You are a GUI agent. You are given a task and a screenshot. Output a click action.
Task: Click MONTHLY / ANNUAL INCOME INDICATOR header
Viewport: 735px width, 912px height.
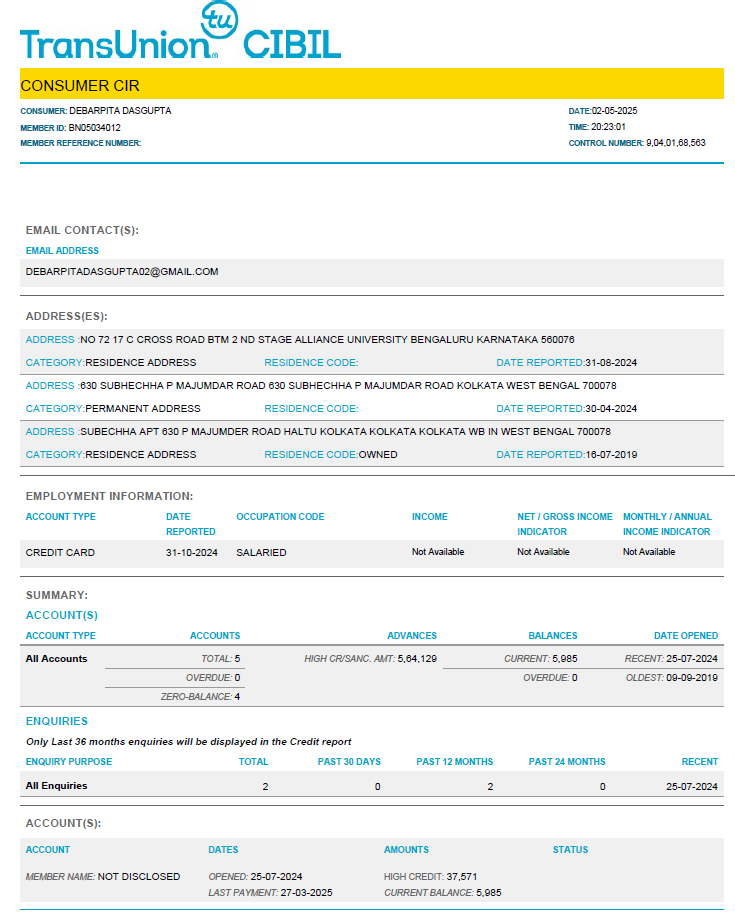[x=667, y=524]
